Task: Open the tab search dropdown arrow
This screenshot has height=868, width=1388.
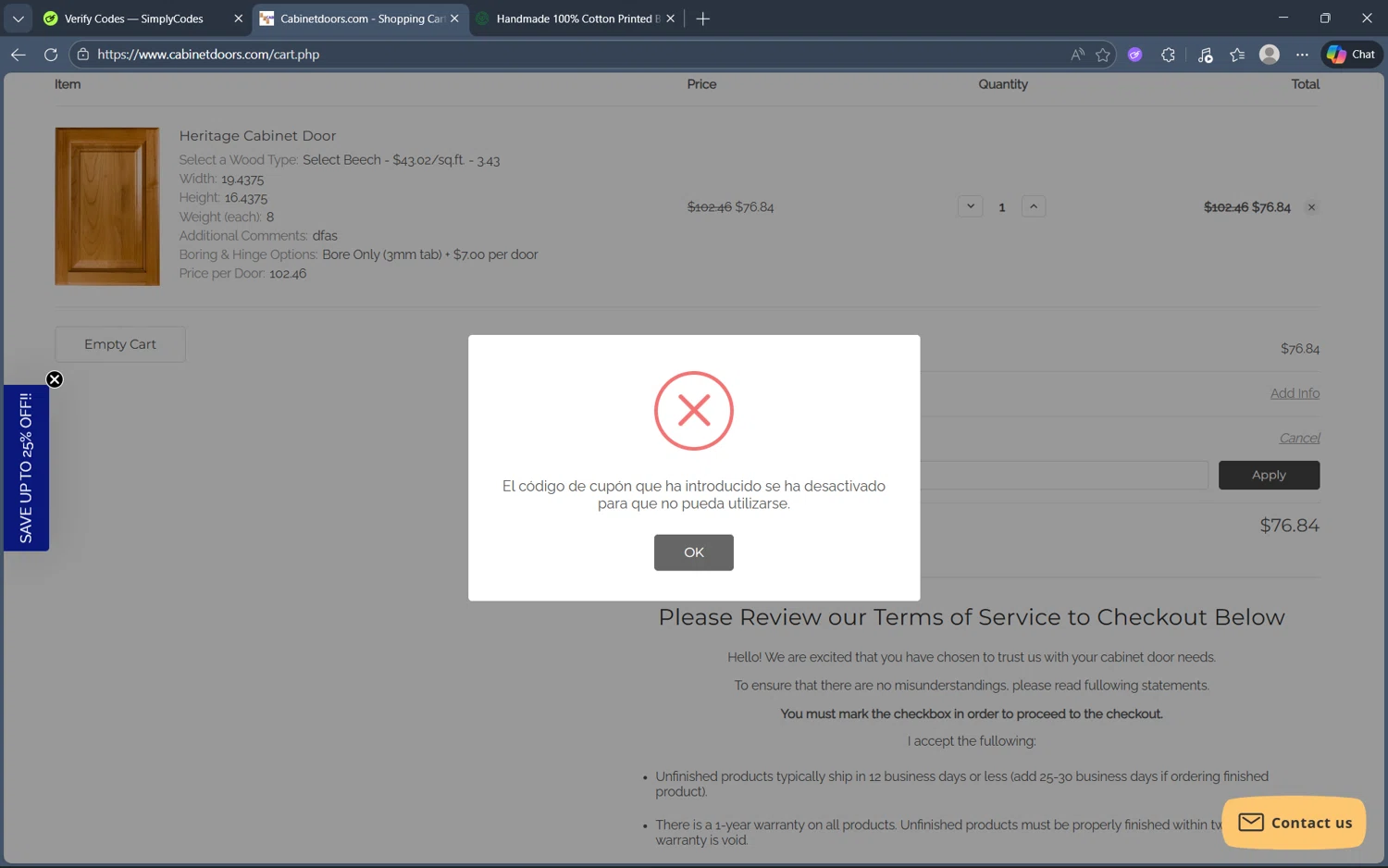Action: (x=18, y=19)
